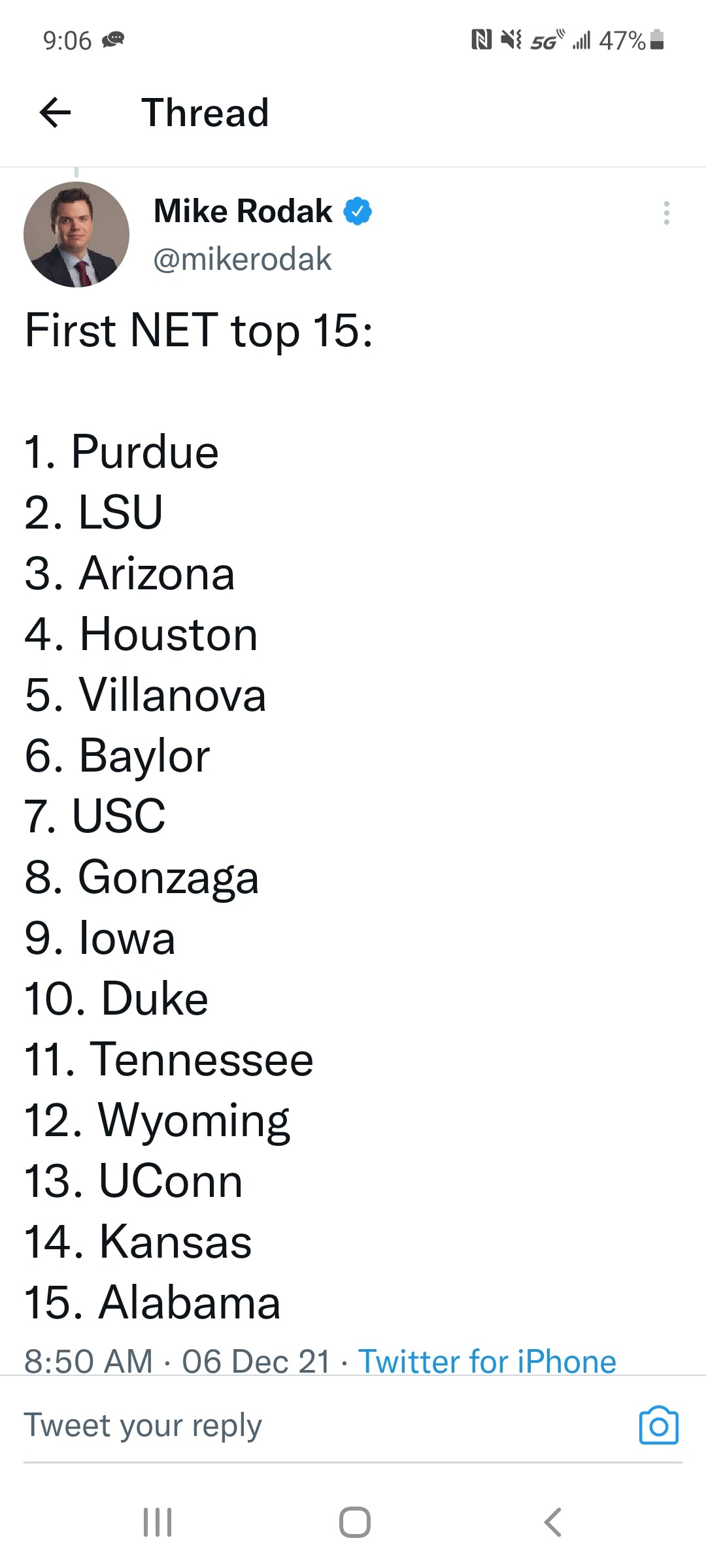Tap the muted sound status icon
Screen dimensions: 706x1568
511,40
